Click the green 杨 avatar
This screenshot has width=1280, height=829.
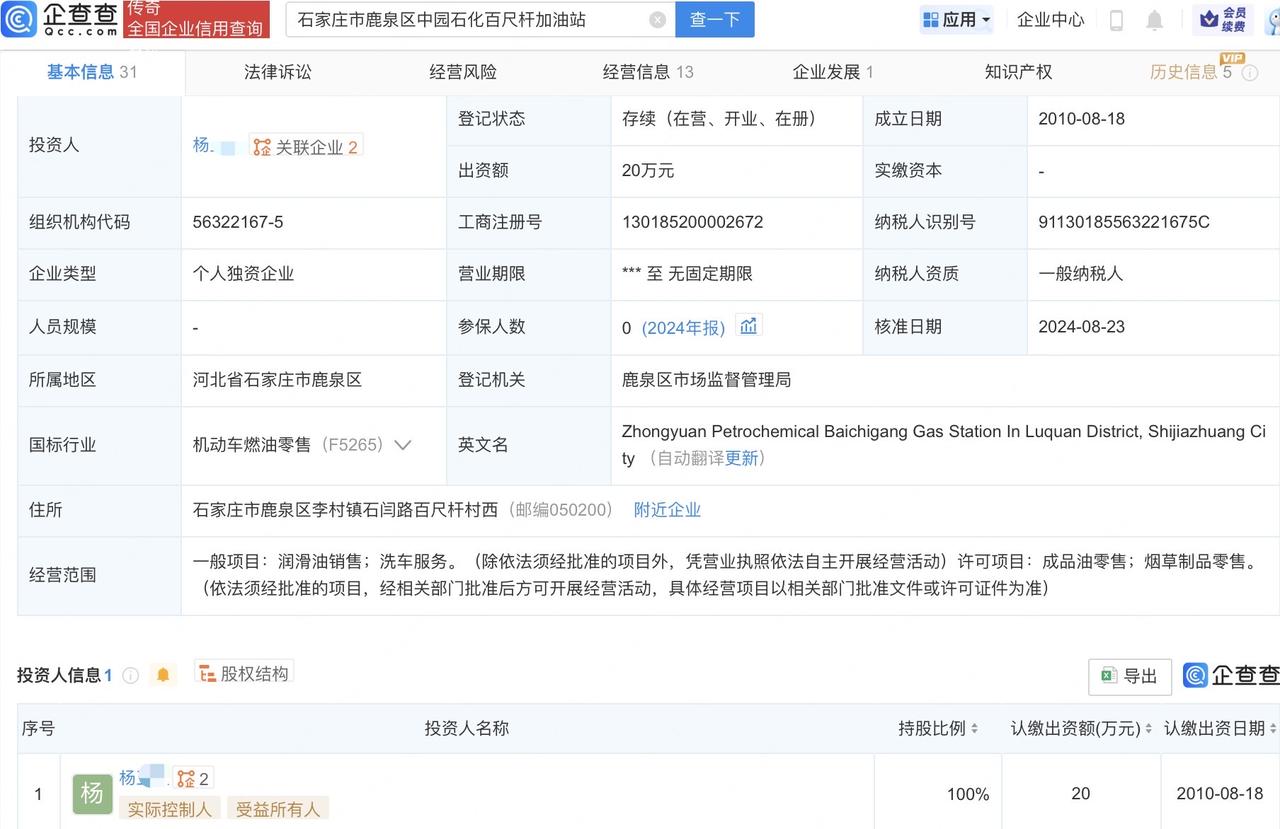92,794
